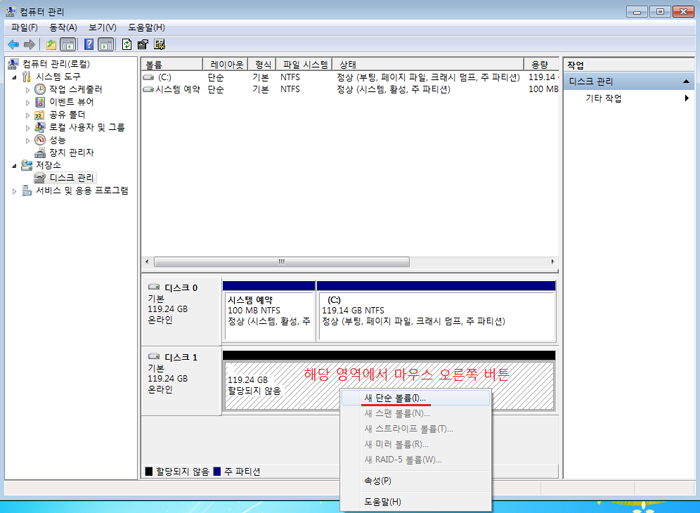Viewport: 700px width, 513px height.
Task: Click the blue Back arrow in toolbar
Action: [x=13, y=45]
